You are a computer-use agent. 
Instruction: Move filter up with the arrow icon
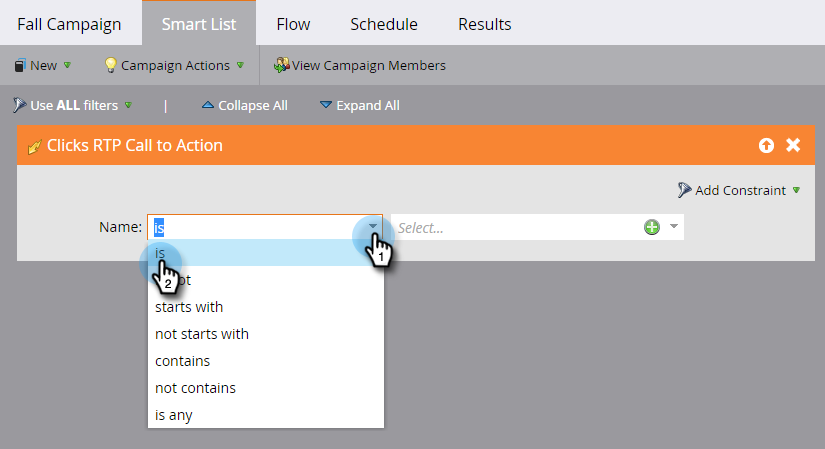766,146
